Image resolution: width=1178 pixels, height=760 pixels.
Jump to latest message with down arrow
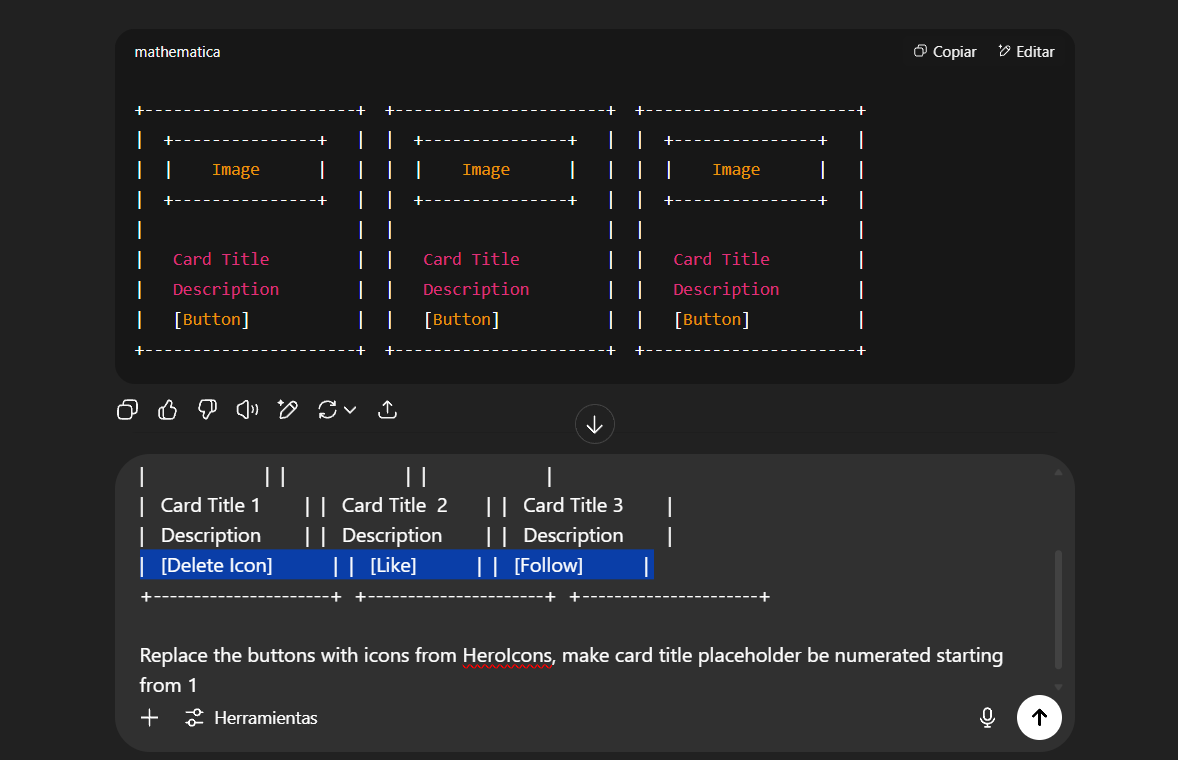(594, 424)
